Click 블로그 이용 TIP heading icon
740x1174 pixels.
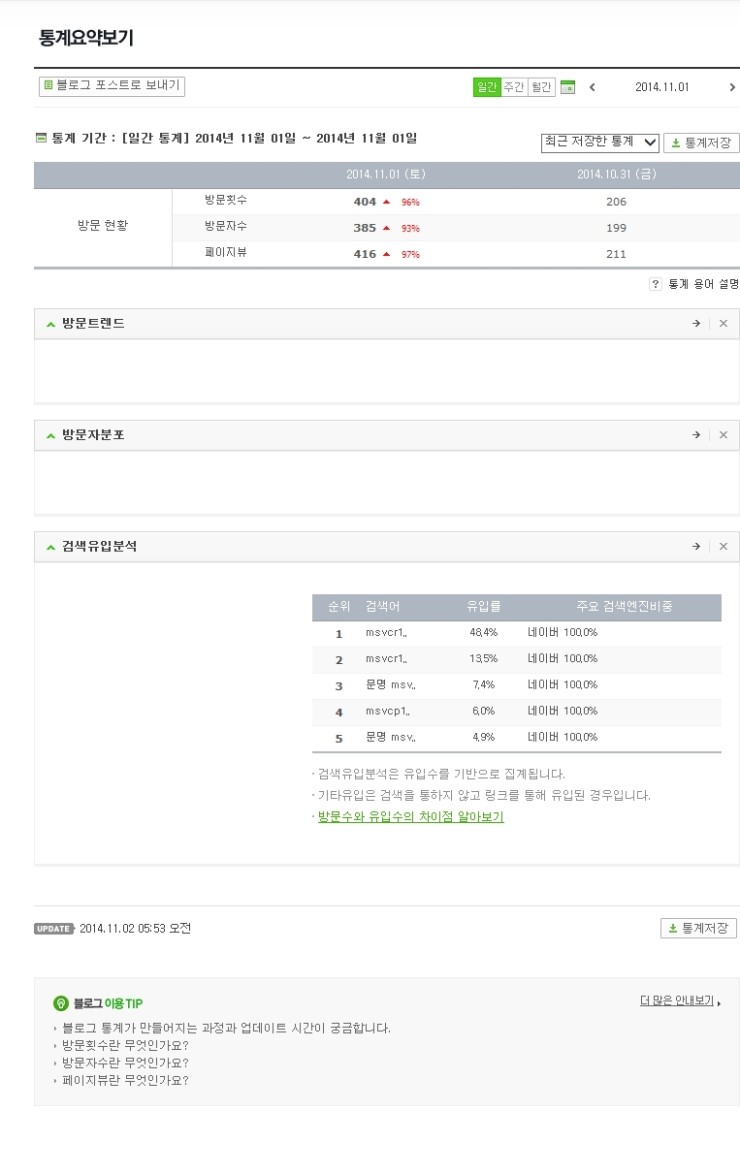click(61, 1003)
